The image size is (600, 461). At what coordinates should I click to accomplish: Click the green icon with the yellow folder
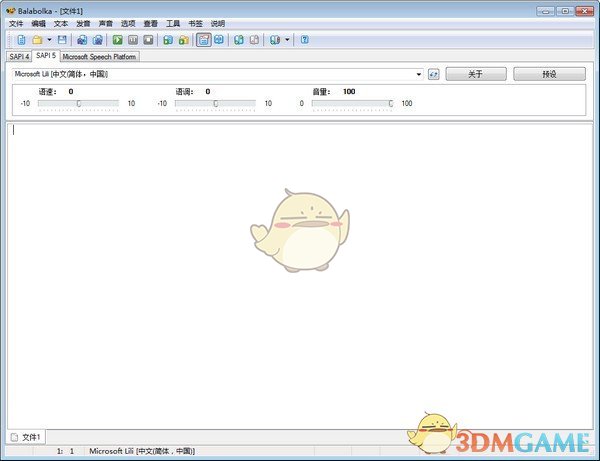[184, 40]
